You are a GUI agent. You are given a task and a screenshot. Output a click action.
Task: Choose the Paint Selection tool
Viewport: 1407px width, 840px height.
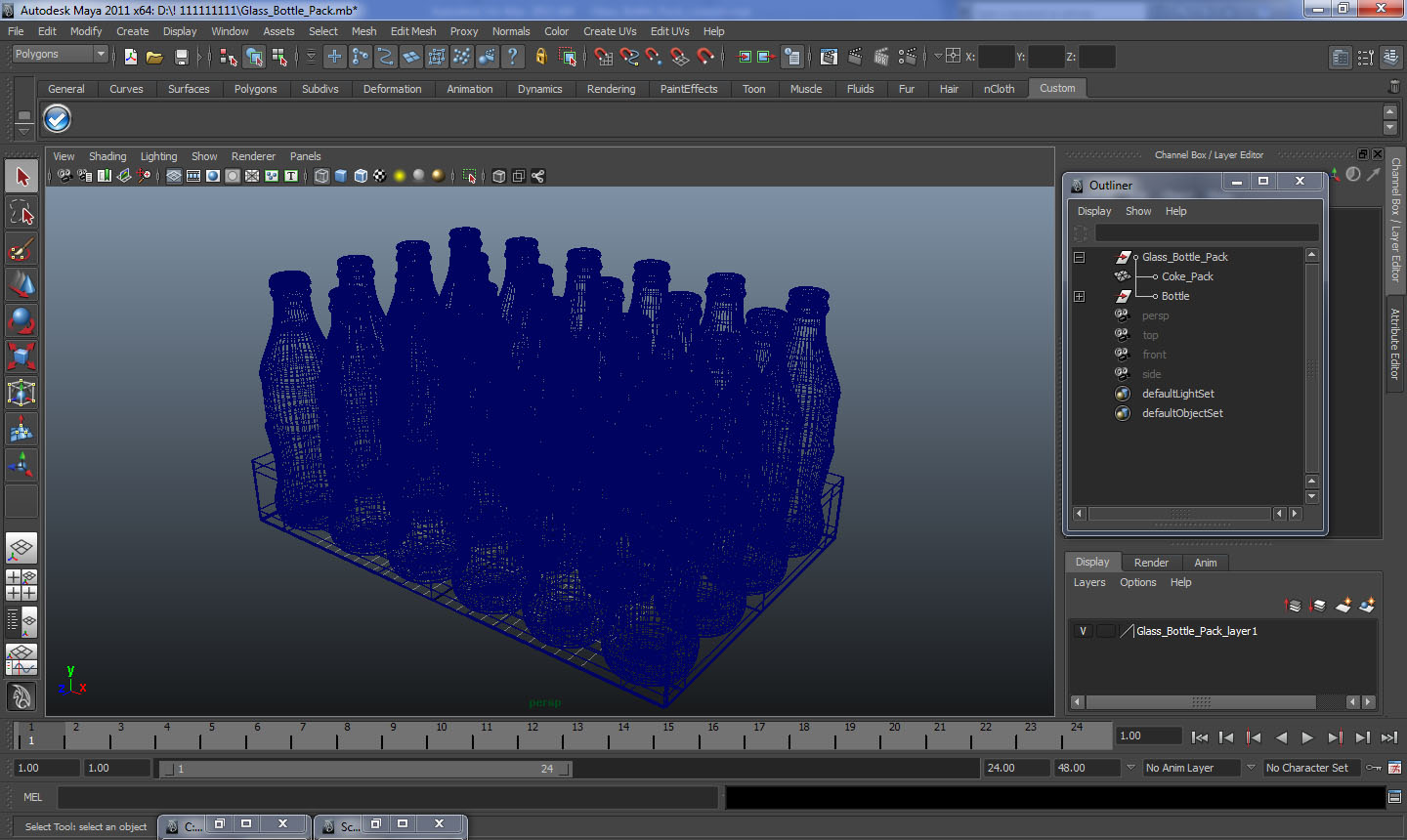pos(21,249)
